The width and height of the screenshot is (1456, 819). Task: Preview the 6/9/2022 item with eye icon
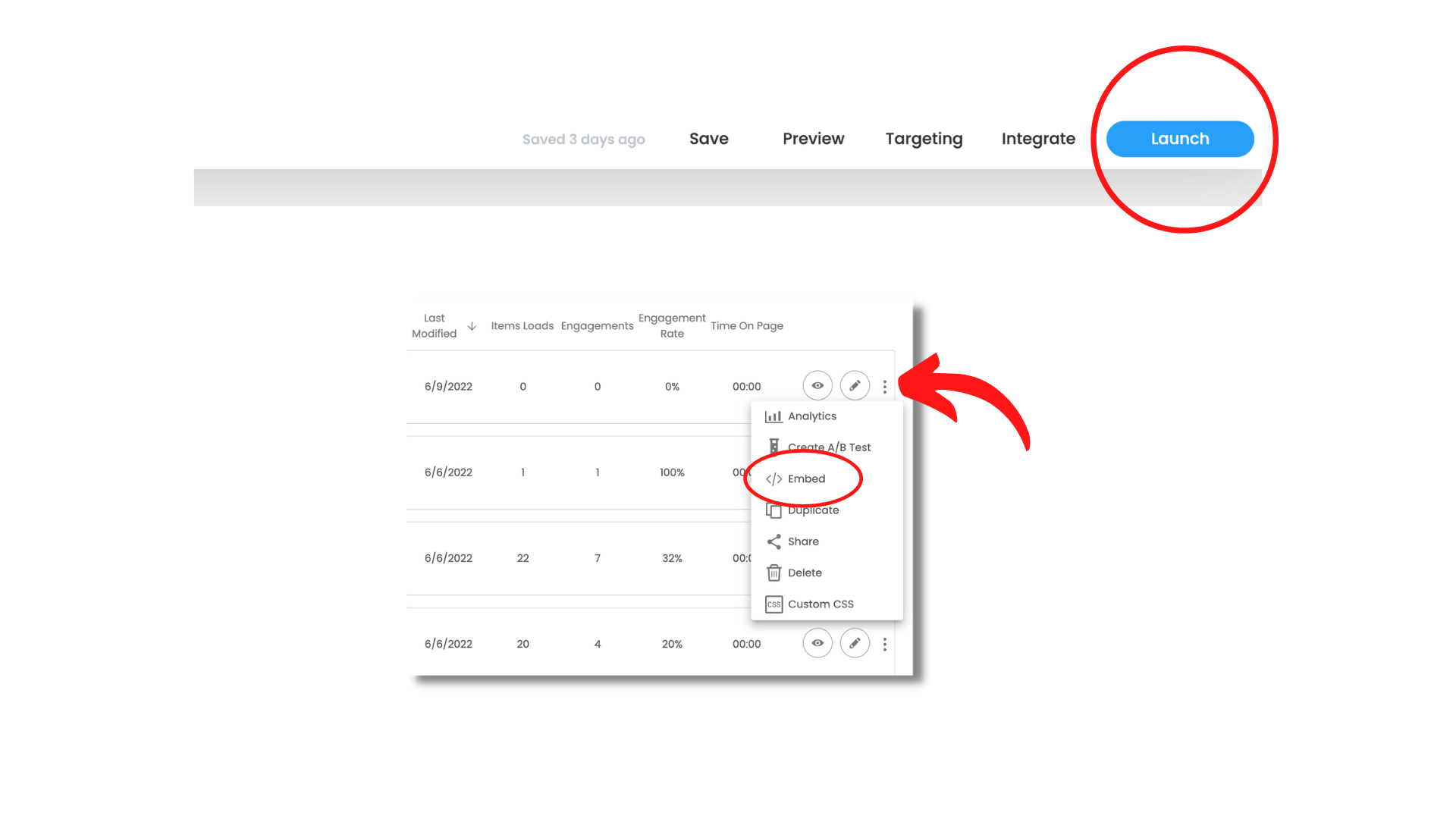(817, 386)
